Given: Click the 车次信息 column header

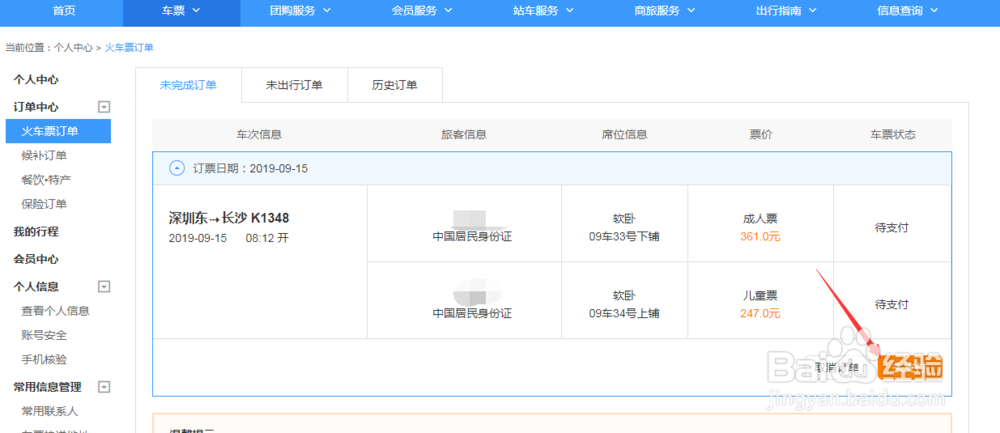Looking at the screenshot, I should click(x=260, y=135).
